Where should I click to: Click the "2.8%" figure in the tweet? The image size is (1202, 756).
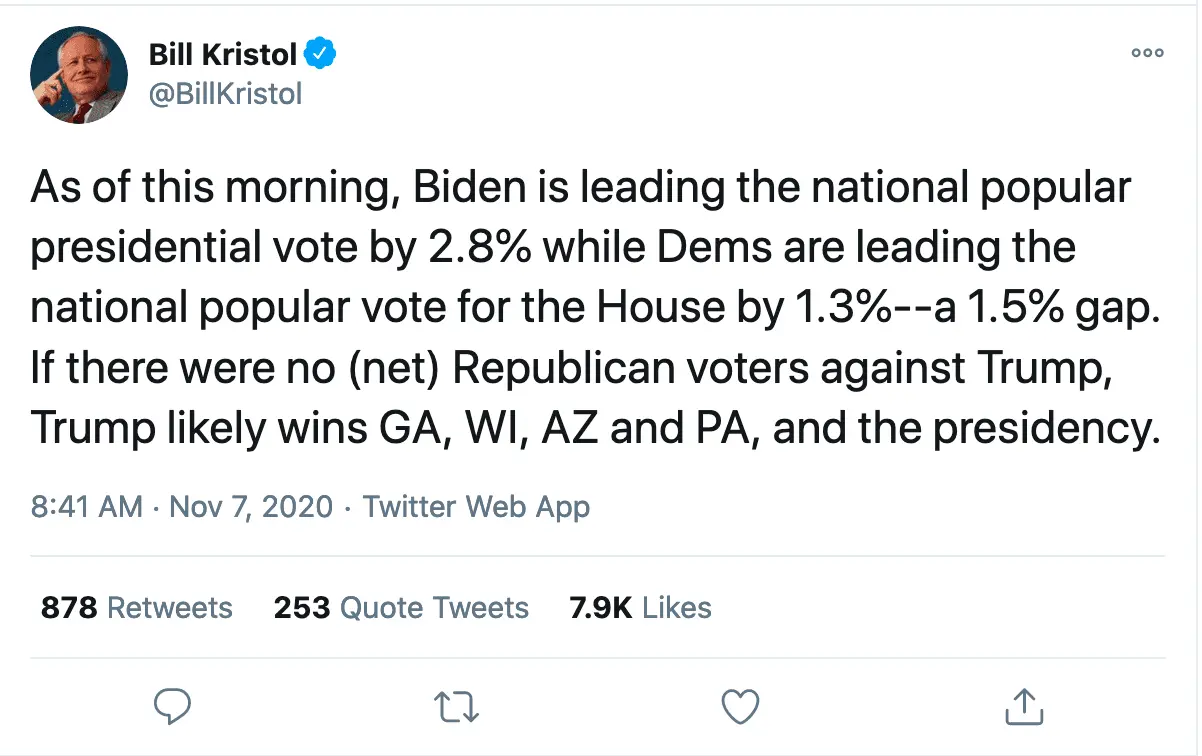[x=450, y=249]
